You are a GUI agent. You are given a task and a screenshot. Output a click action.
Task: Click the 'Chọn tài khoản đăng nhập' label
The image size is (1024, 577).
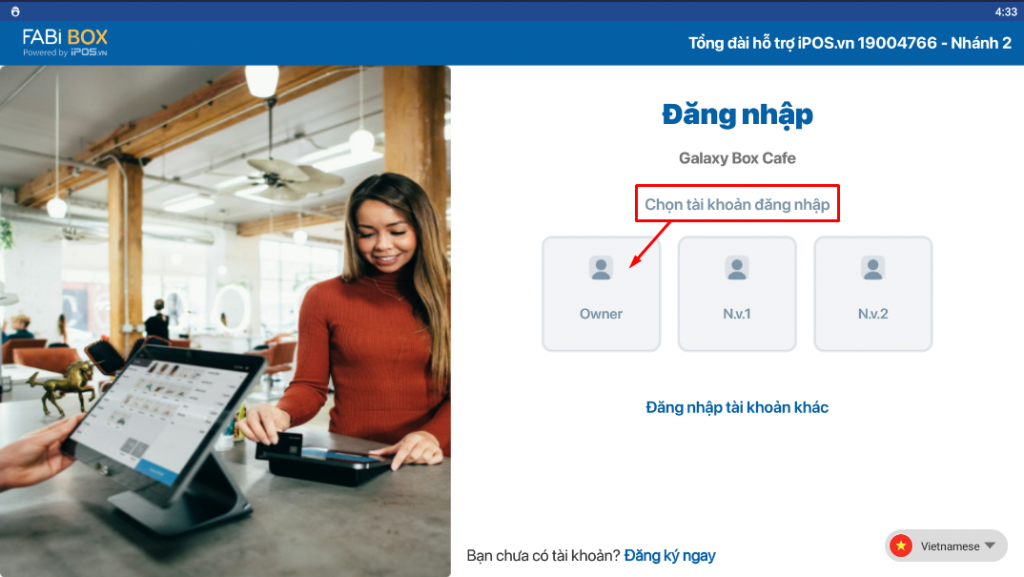[x=737, y=204]
